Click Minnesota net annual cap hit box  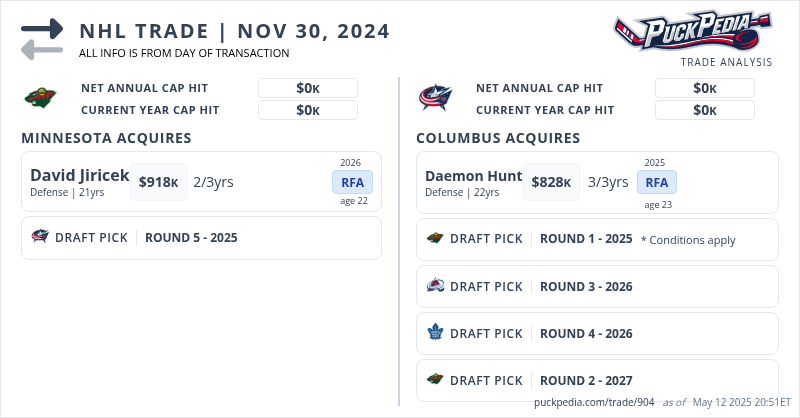click(x=307, y=88)
